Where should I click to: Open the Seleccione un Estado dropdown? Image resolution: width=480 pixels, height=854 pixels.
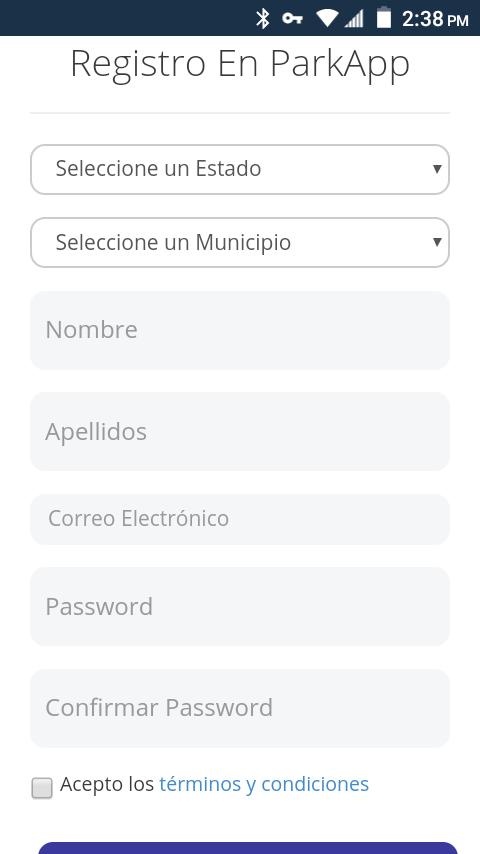pyautogui.click(x=240, y=169)
